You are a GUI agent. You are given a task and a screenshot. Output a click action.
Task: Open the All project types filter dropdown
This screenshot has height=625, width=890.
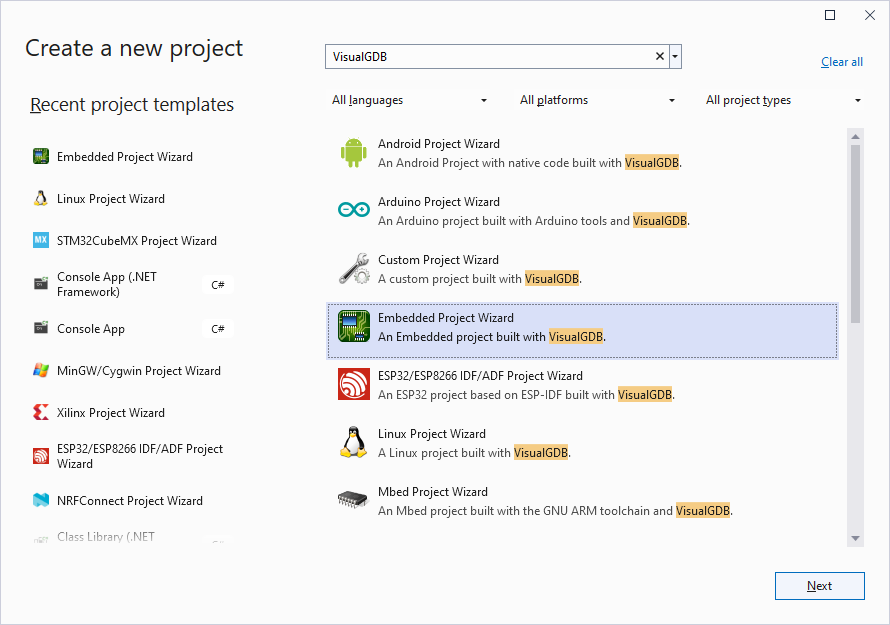click(783, 100)
